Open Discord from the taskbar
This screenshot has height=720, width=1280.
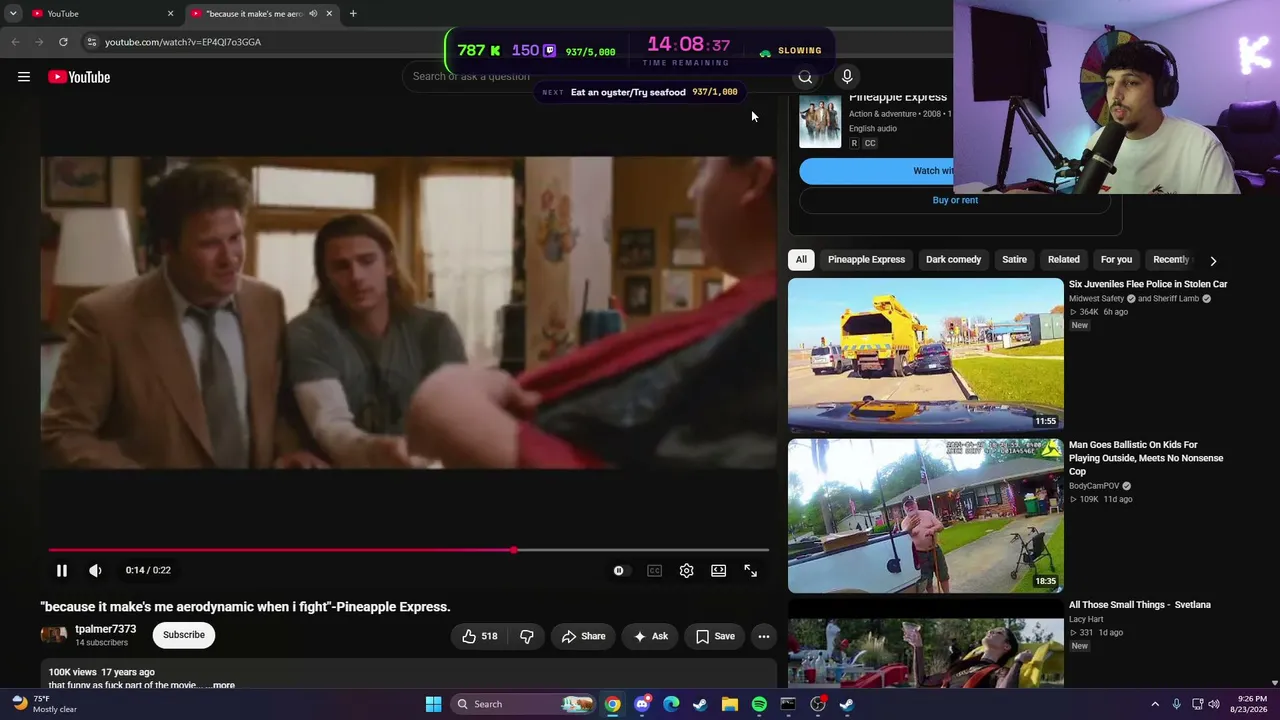coord(642,704)
